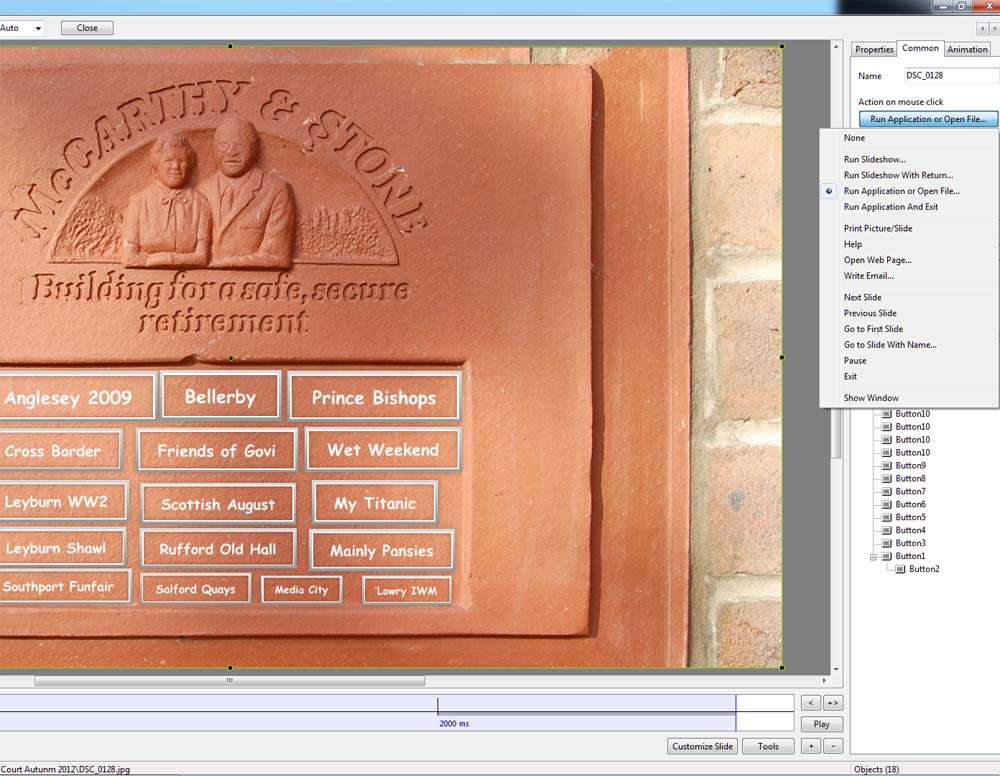Collapse the Button1 tree node
Screen dimensions: 1000x776
click(x=873, y=557)
